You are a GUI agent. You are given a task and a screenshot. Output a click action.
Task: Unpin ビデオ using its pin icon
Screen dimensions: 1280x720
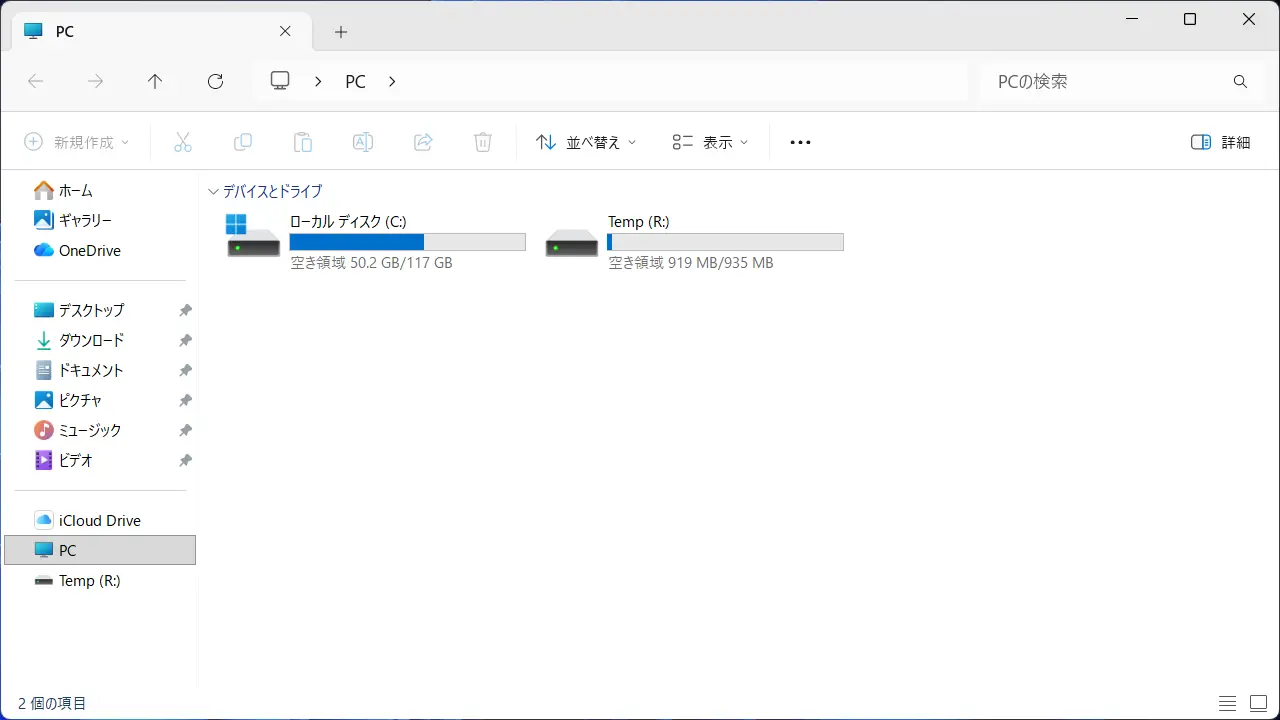tap(185, 460)
